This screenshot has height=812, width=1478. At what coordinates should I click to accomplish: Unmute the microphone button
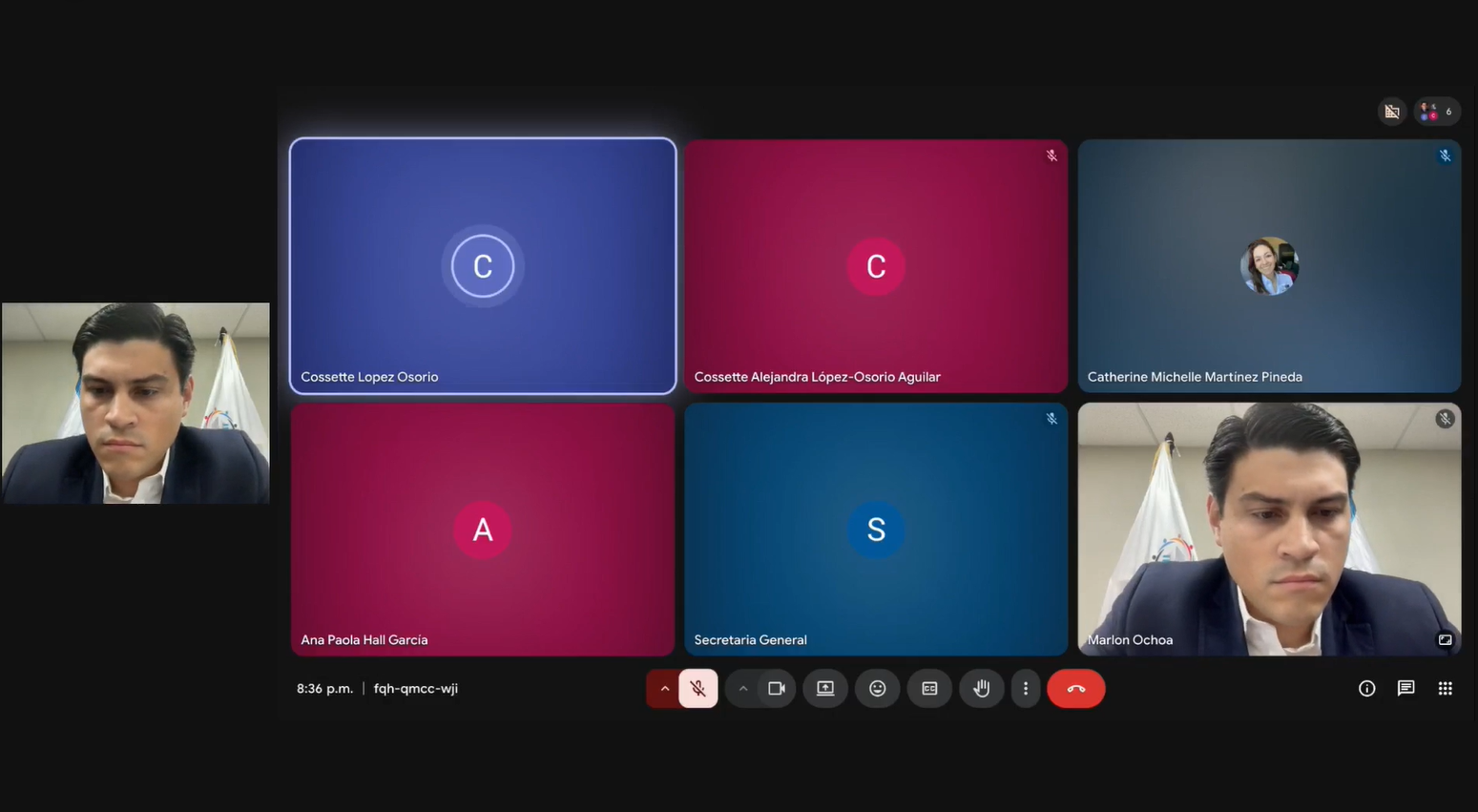(698, 689)
